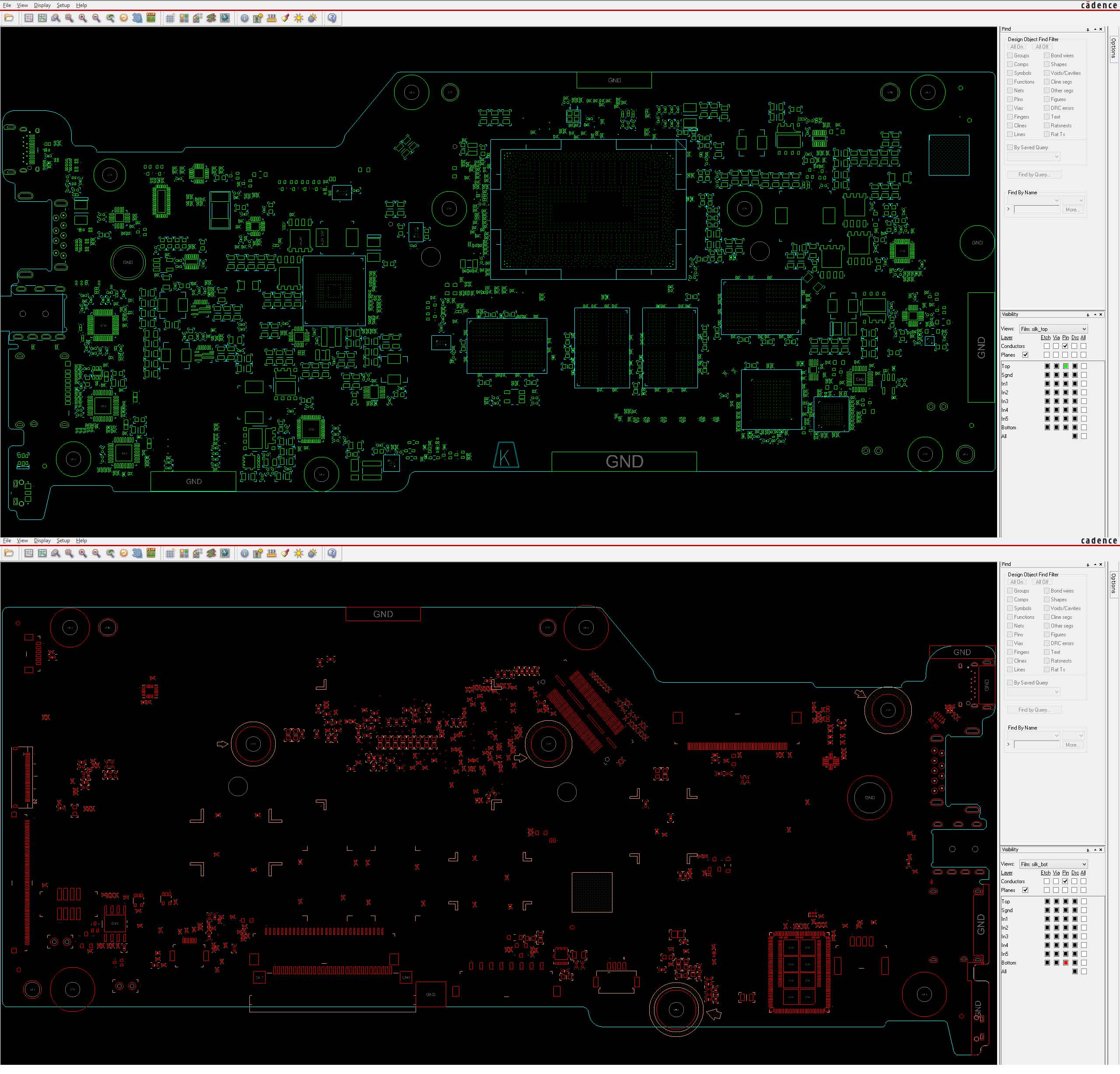Viewport: 1120px width, 1074px height.
Task: Enable the Conductors Etch checkbox in the silk_top panel
Action: point(1047,346)
